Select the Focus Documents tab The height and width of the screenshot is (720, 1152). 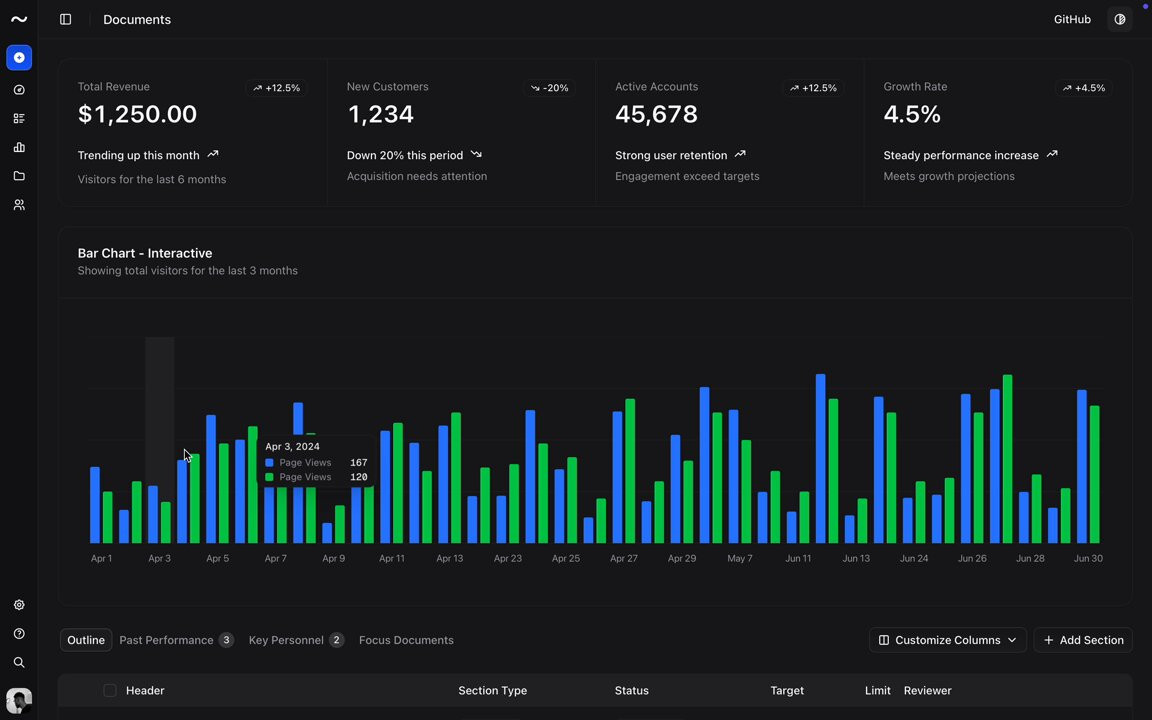(406, 640)
